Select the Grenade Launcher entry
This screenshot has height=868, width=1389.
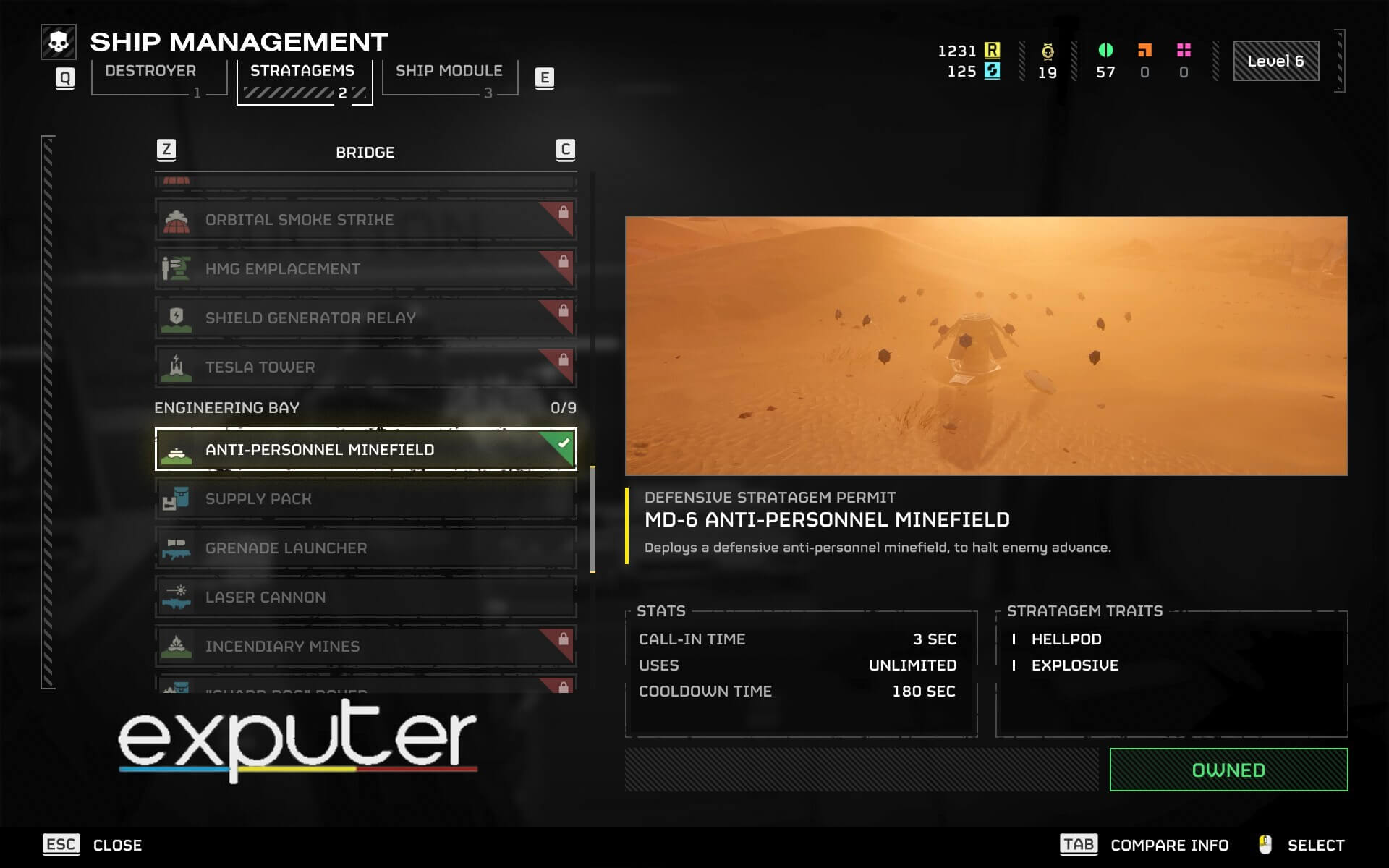[365, 548]
